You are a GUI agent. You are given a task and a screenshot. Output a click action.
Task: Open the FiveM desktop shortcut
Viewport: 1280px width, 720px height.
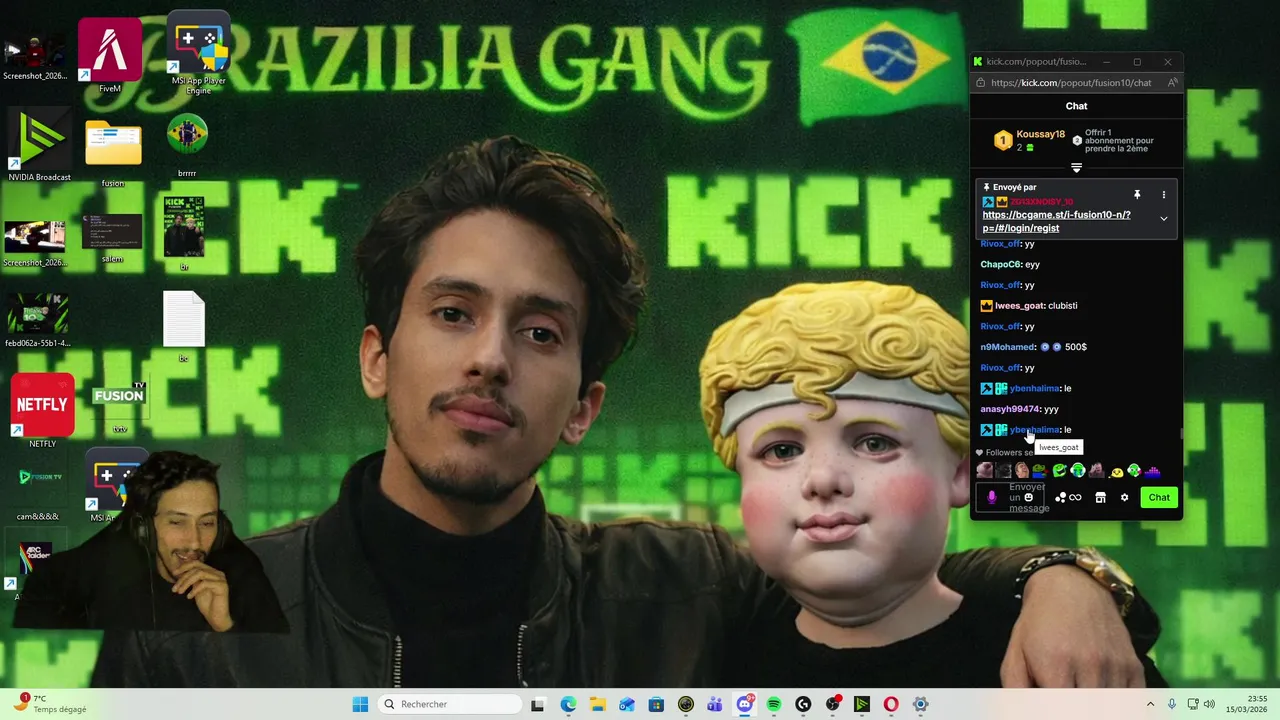109,55
